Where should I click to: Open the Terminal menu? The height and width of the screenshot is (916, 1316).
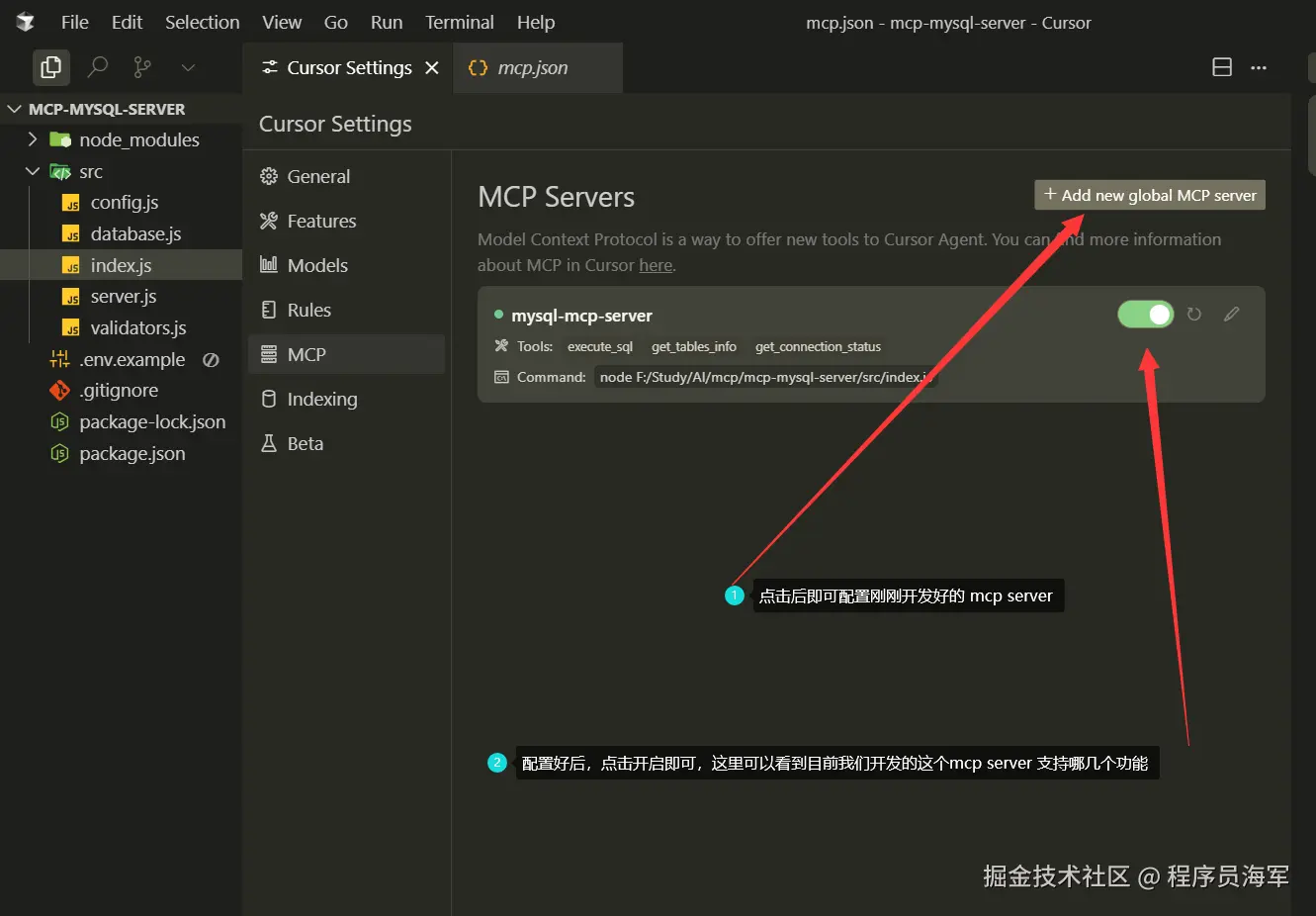tap(460, 22)
